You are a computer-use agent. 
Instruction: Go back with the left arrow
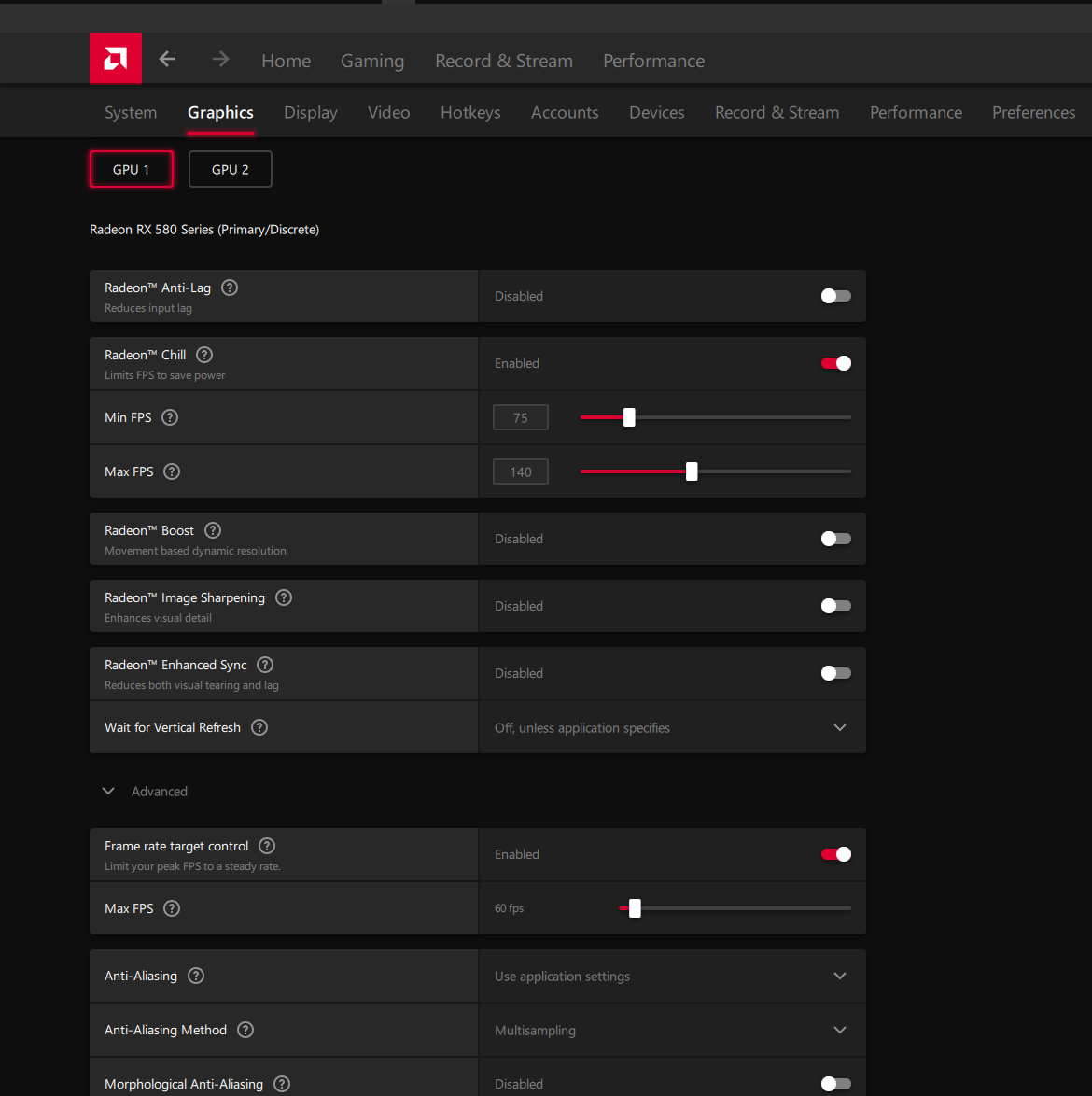point(167,60)
